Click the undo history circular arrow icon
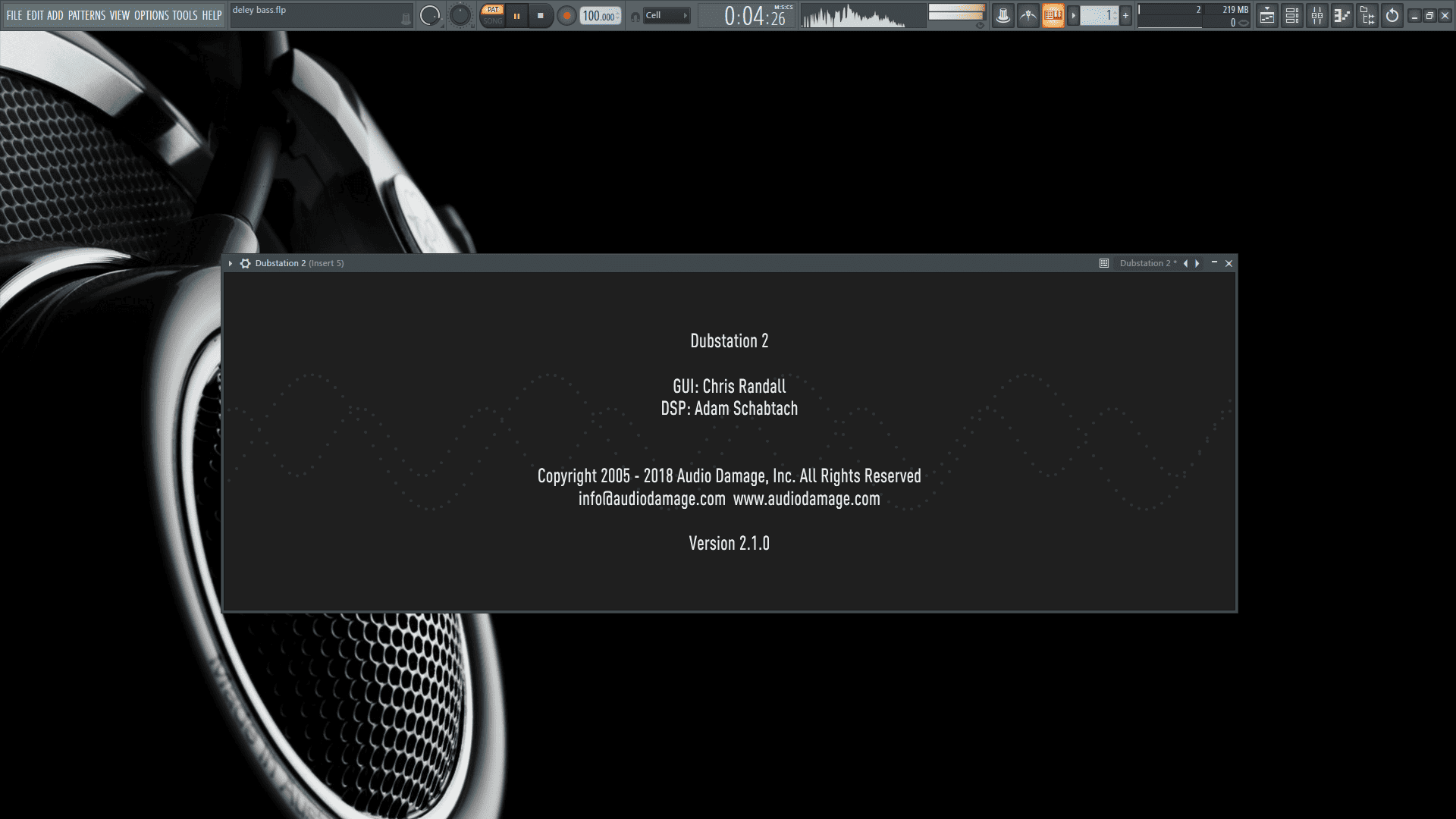The height and width of the screenshot is (819, 1456). [1392, 15]
